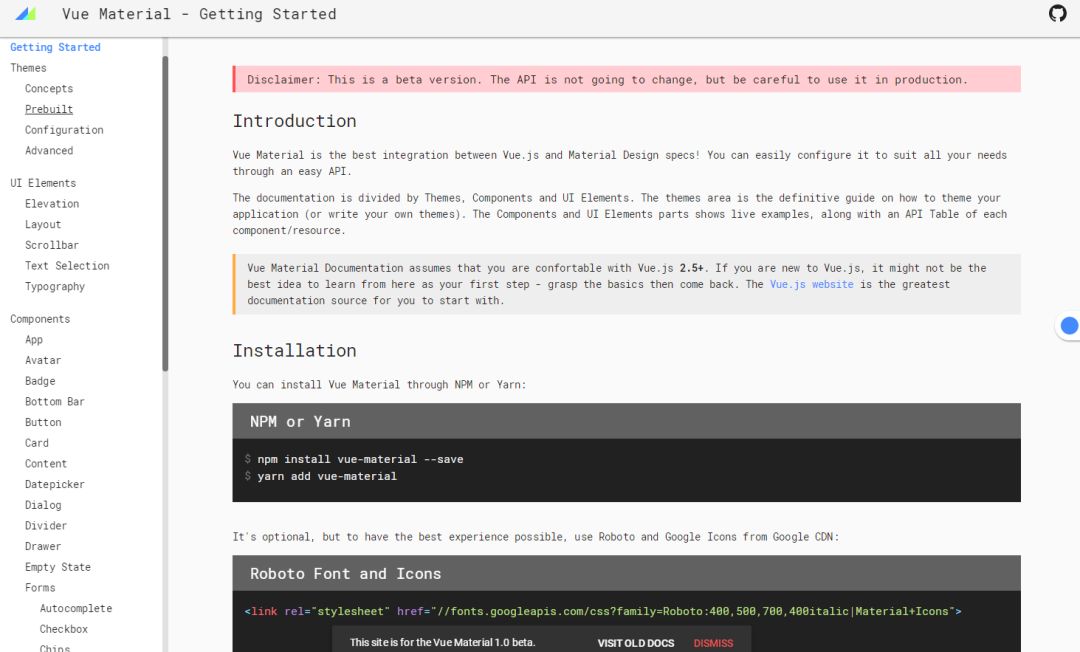Open Getting Started in sidebar
Image resolution: width=1080 pixels, height=652 pixels.
(55, 47)
